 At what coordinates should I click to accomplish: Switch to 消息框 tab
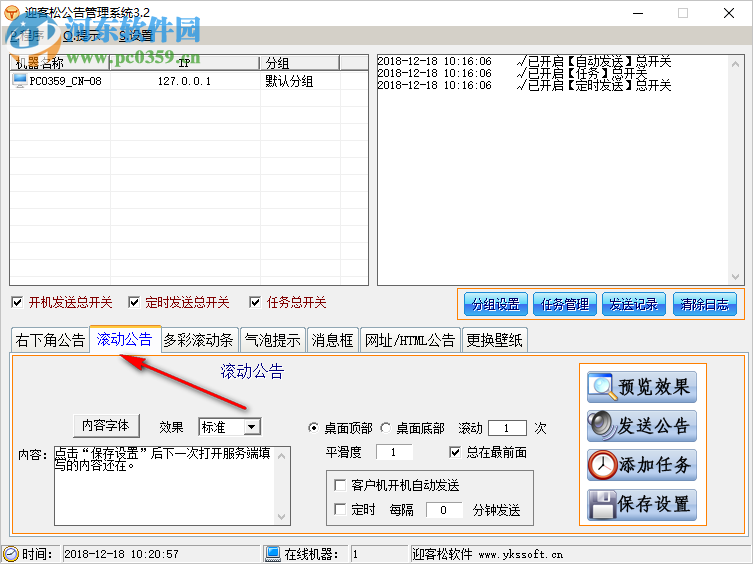pos(332,340)
